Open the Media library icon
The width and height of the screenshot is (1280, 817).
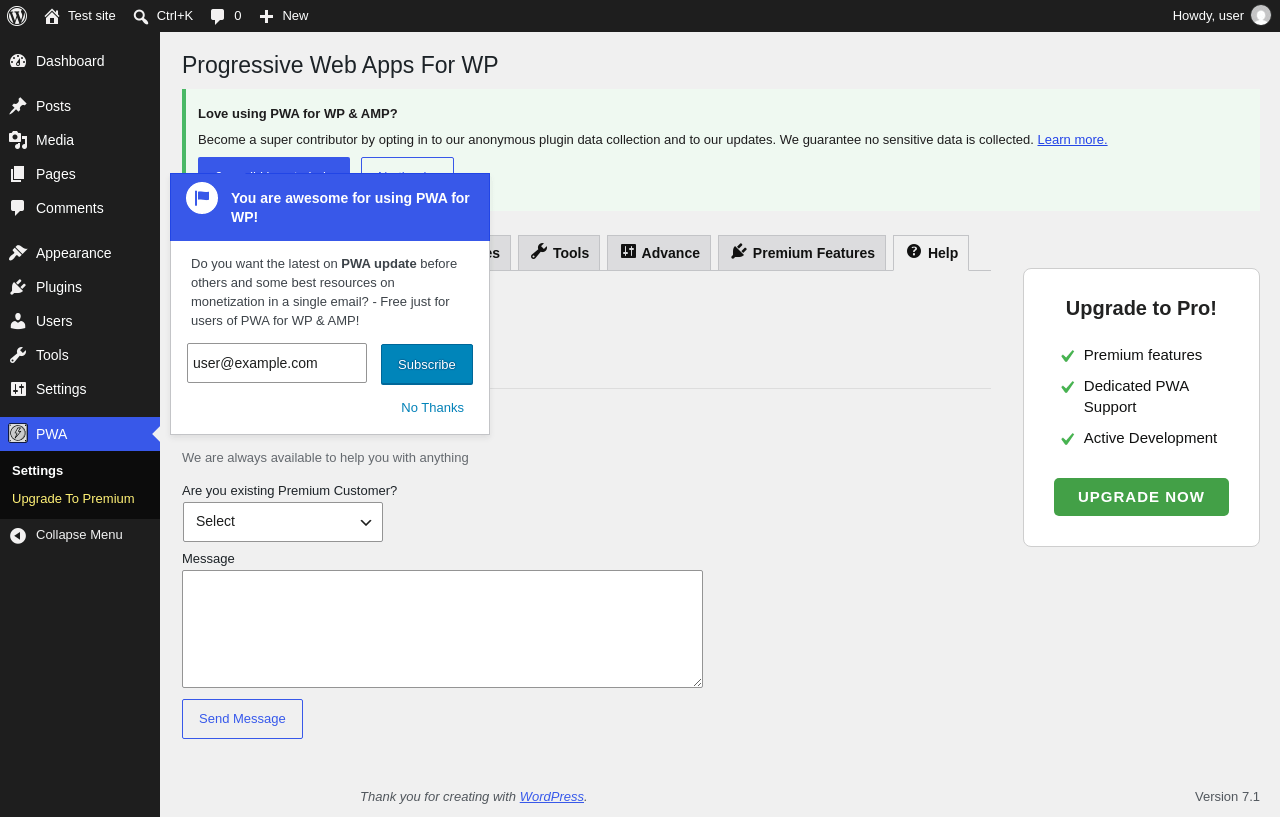pyautogui.click(x=18, y=140)
